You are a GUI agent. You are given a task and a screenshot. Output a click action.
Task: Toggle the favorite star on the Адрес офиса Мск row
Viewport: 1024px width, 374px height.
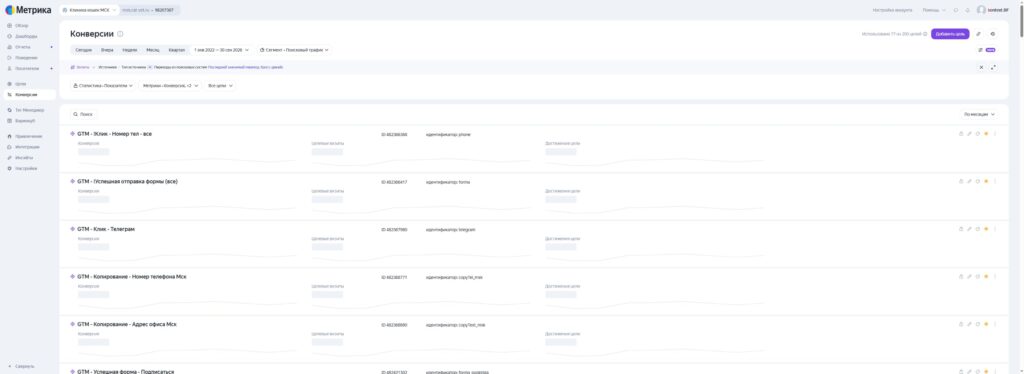point(986,324)
